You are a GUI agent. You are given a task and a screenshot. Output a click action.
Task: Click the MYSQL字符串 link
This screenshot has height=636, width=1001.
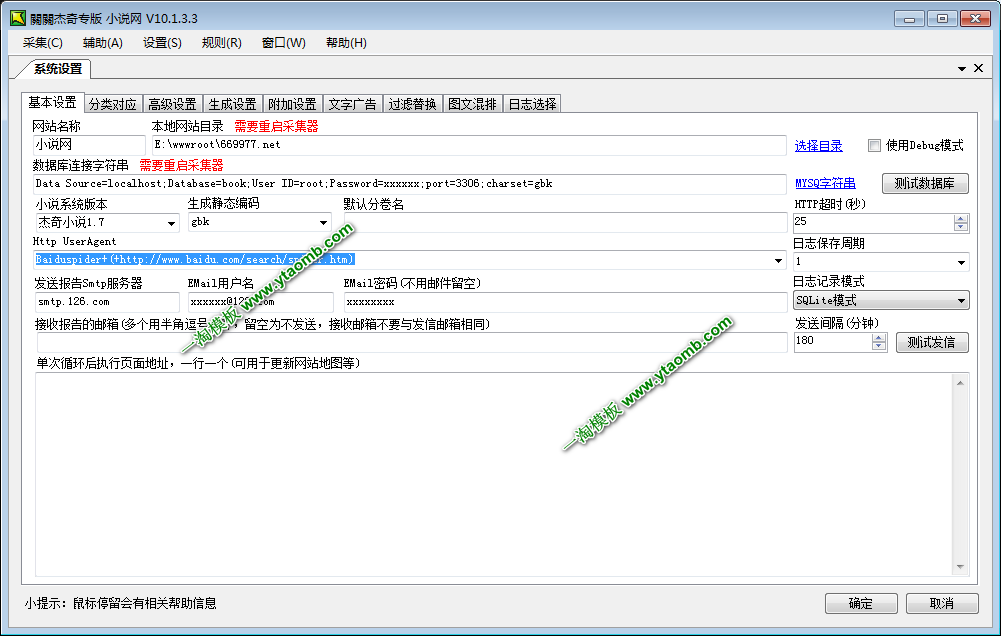pos(825,184)
